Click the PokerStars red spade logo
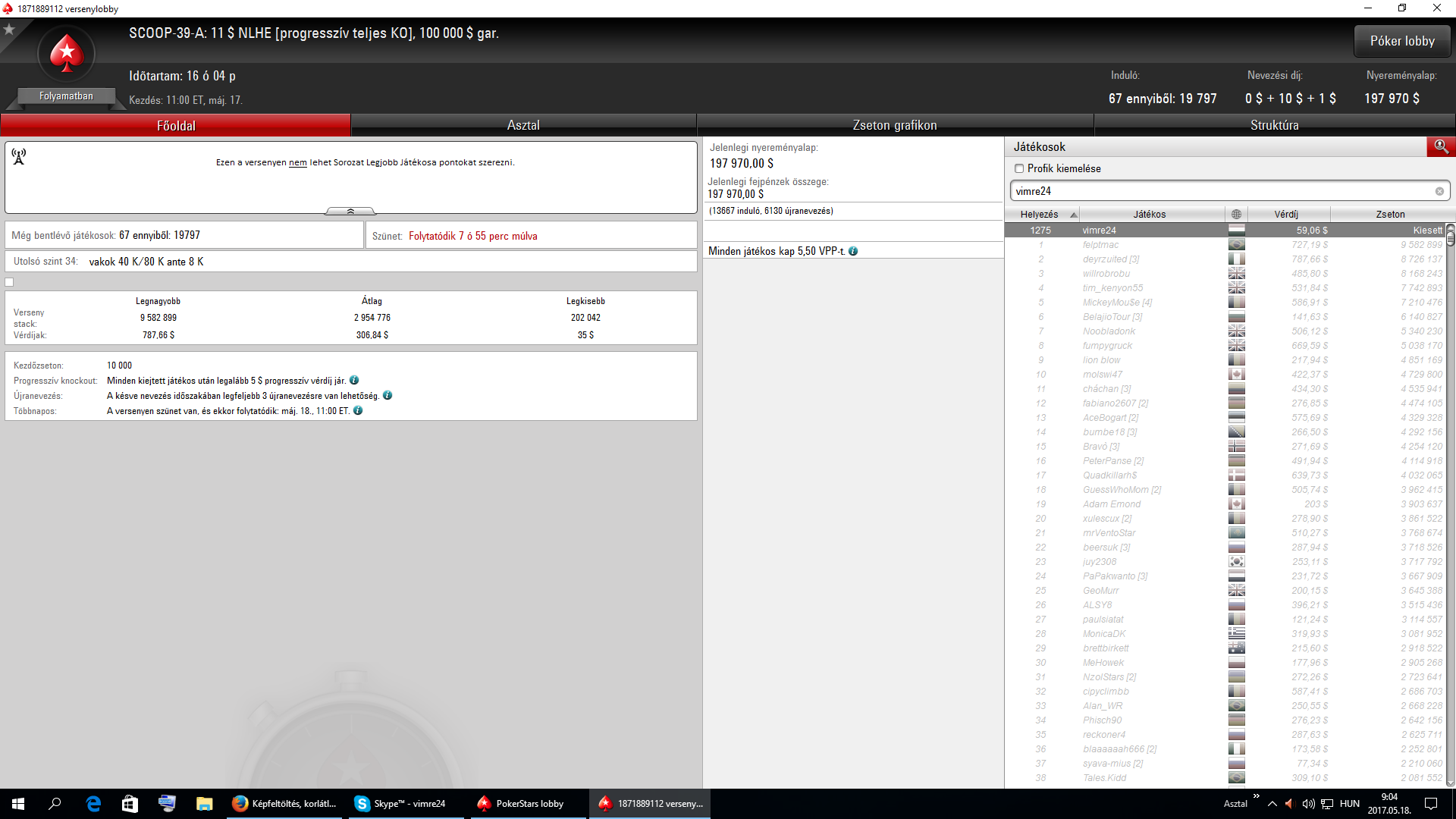This screenshot has width=1456, height=819. (67, 53)
